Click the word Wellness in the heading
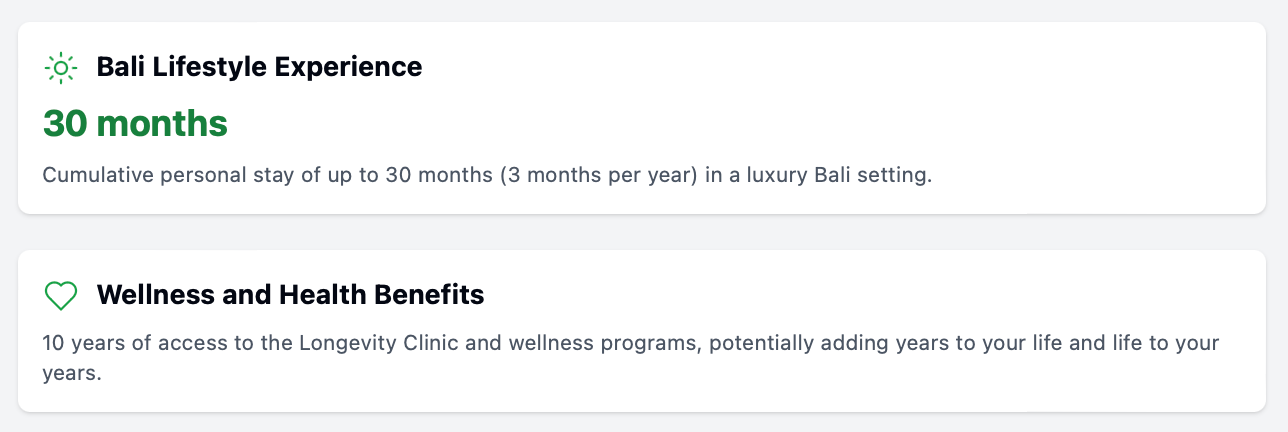1288x432 pixels. 146,295
